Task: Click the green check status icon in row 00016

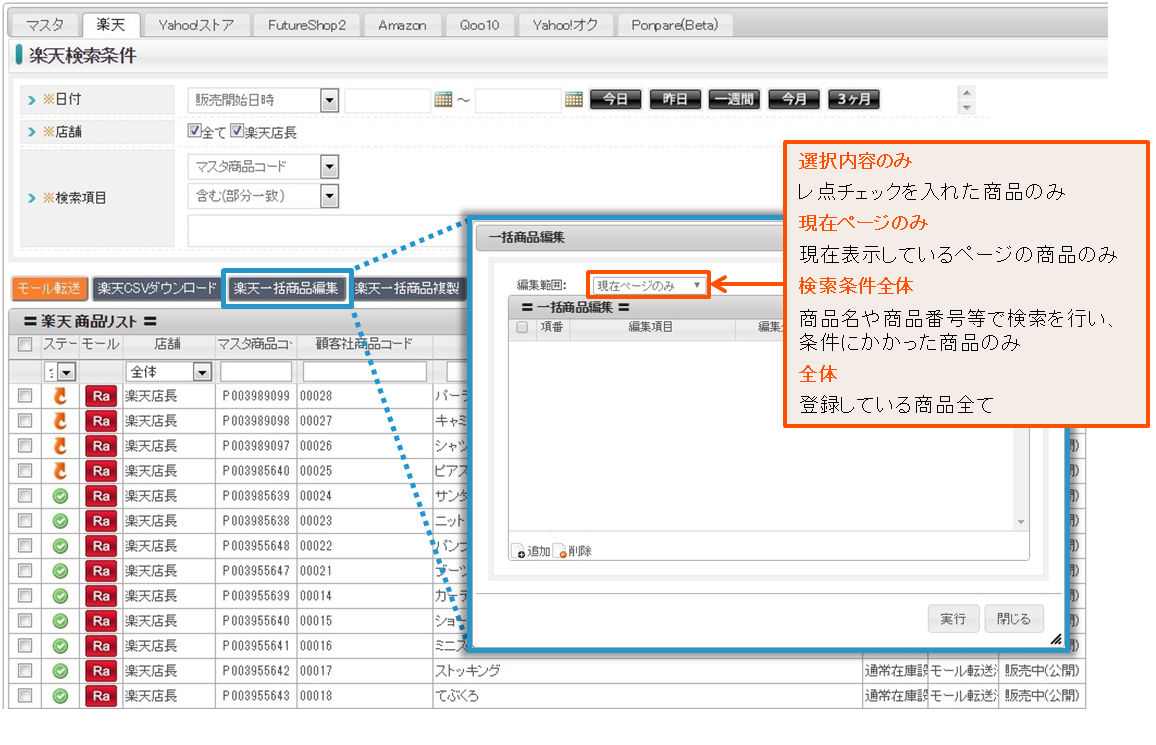Action: [60, 646]
